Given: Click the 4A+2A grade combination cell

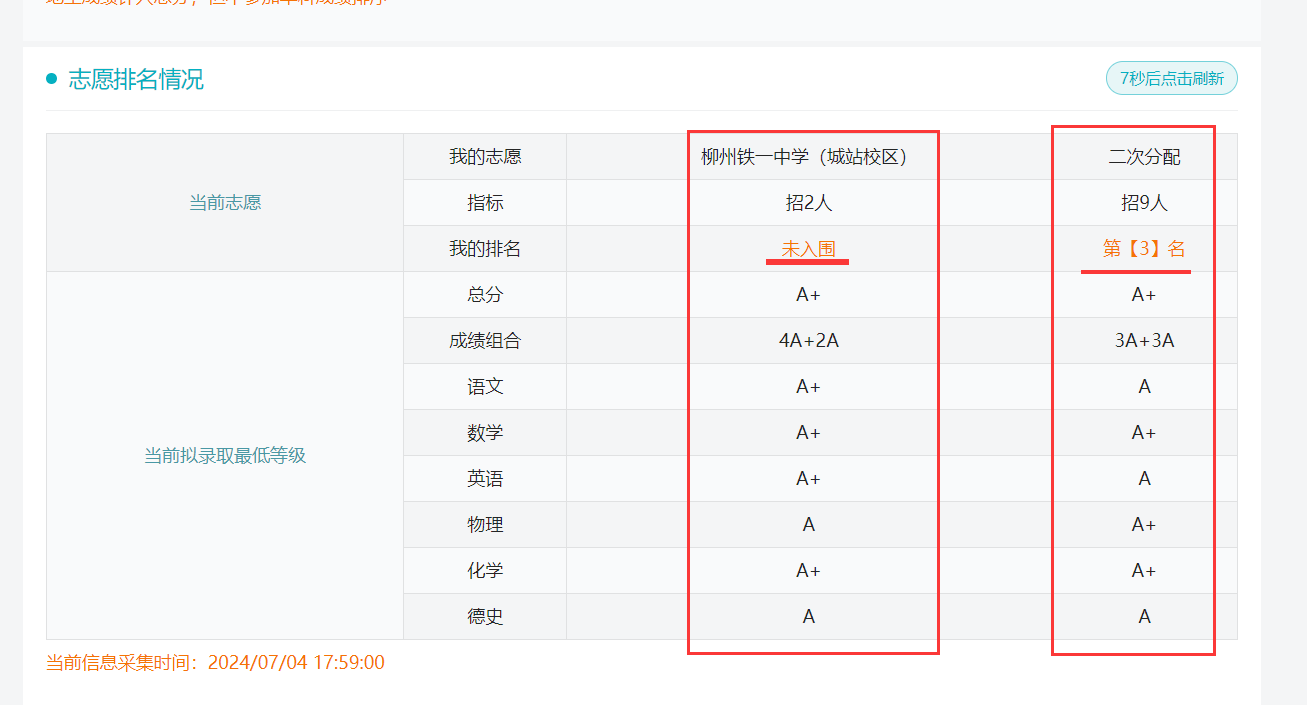Looking at the screenshot, I should click(808, 341).
